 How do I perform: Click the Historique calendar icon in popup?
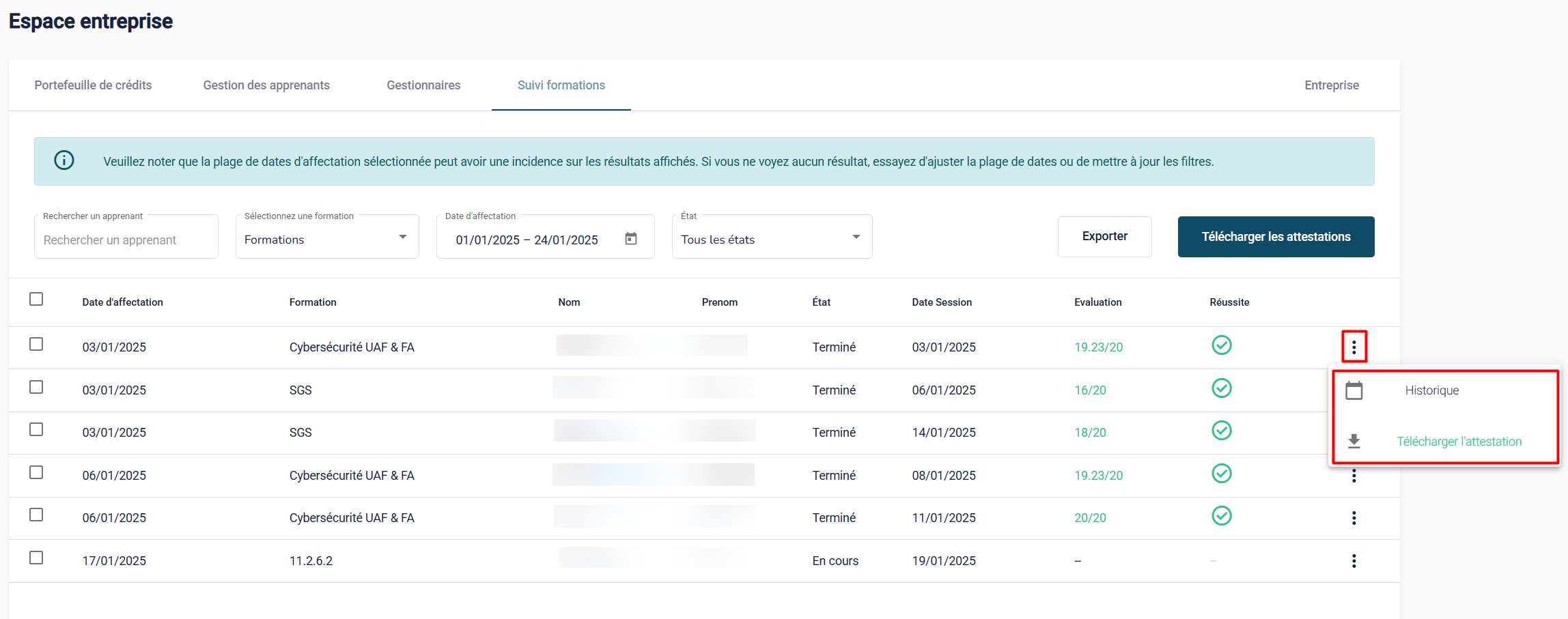pyautogui.click(x=1354, y=390)
